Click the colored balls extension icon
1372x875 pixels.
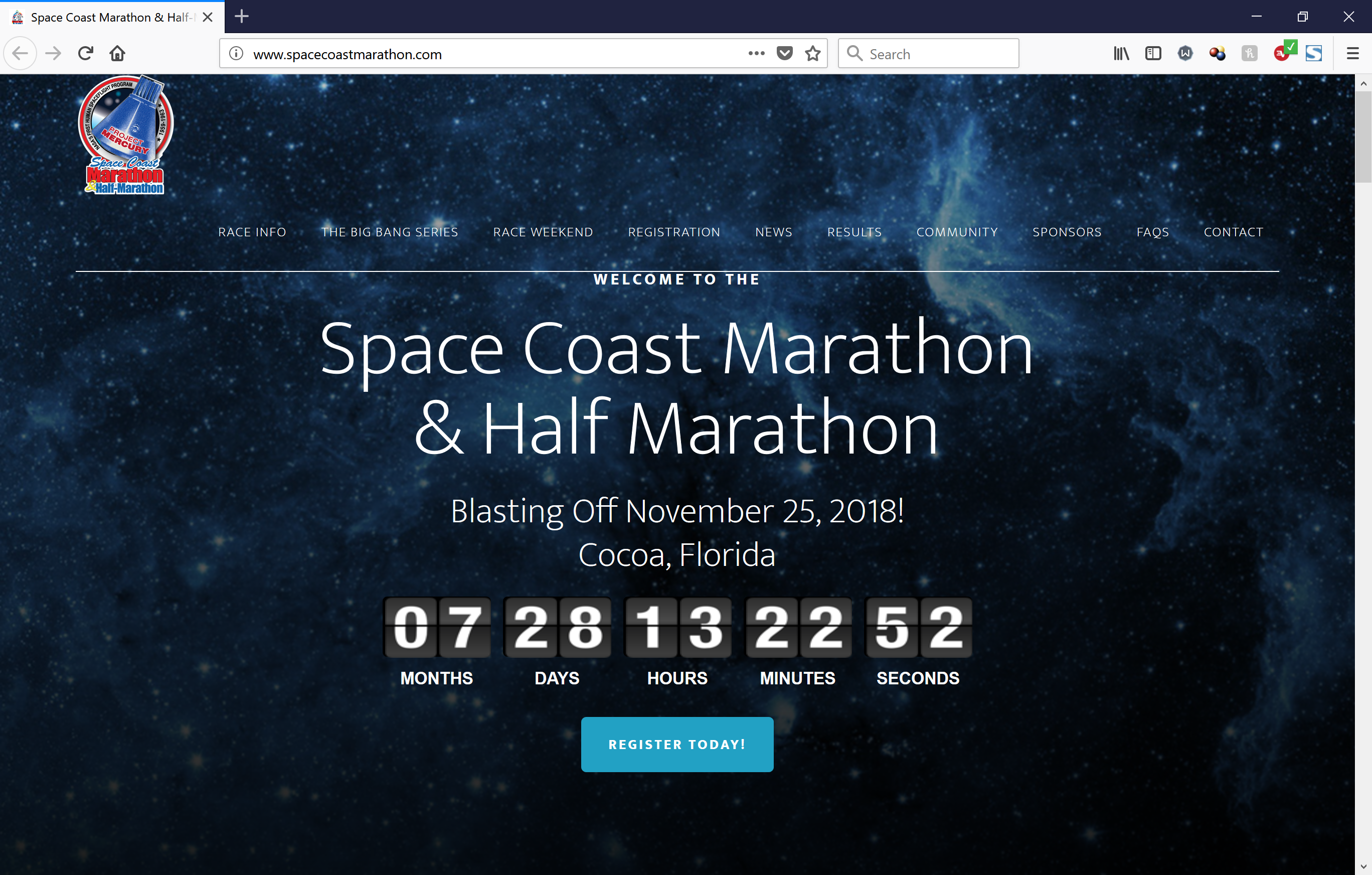point(1218,54)
